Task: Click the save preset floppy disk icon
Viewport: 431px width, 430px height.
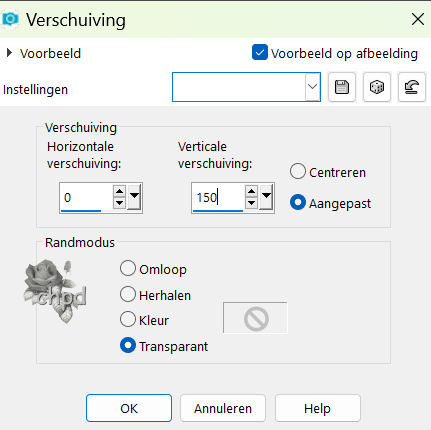Action: 342,87
